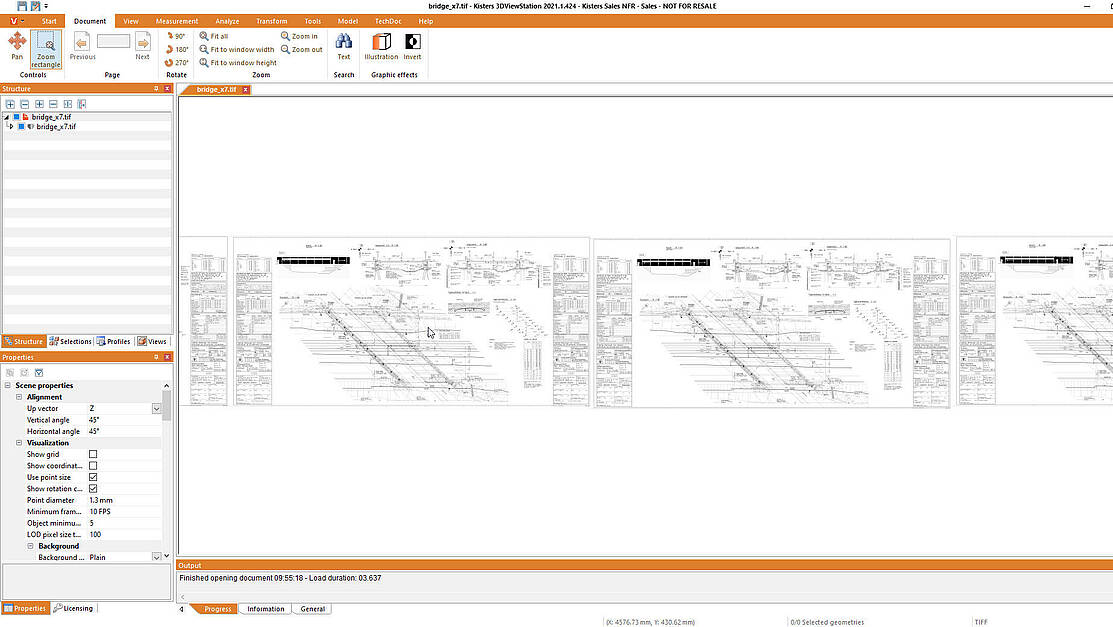Uncheck Use point size

pyautogui.click(x=93, y=477)
